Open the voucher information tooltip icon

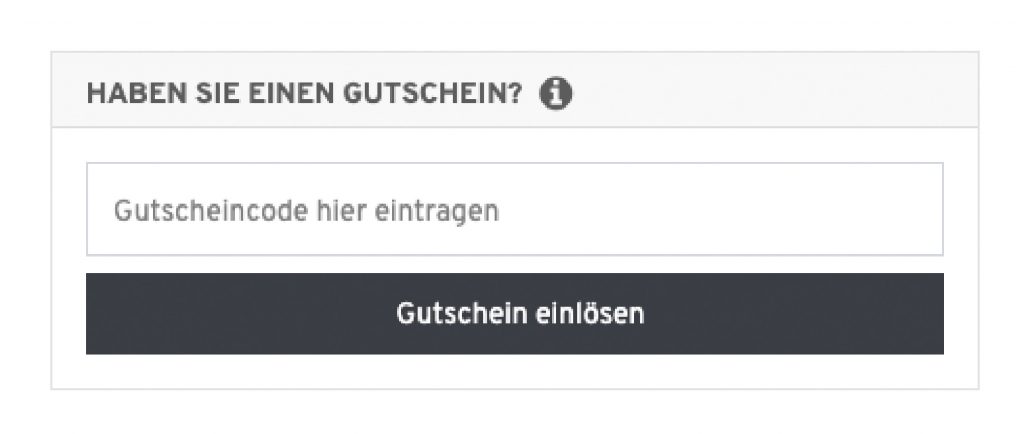(x=556, y=94)
